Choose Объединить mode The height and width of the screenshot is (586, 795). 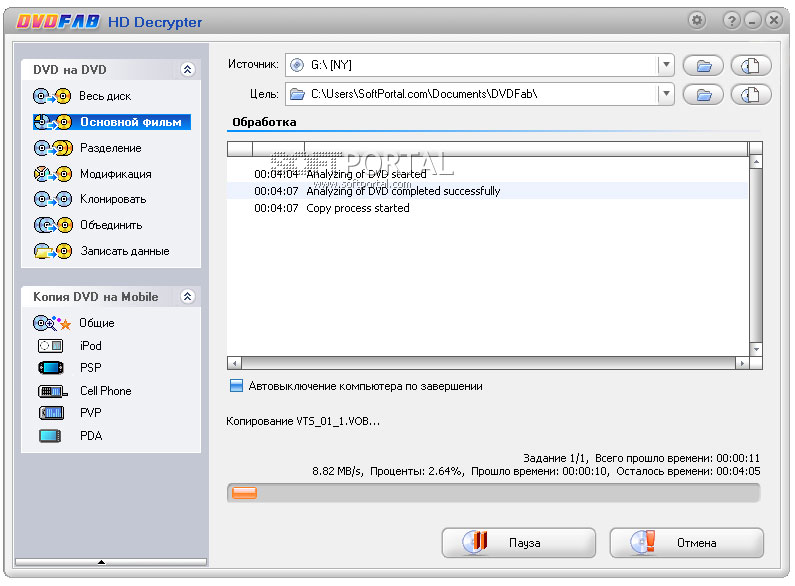point(111,225)
